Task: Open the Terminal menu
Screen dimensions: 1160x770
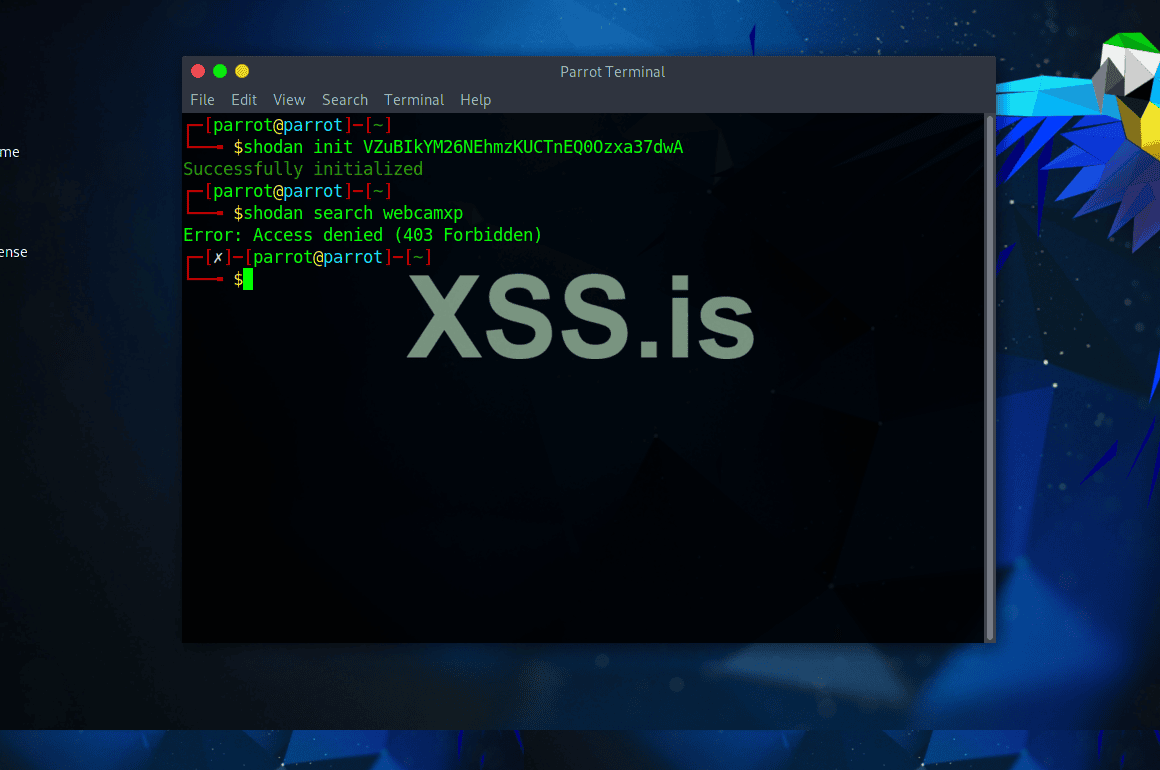Action: (414, 100)
